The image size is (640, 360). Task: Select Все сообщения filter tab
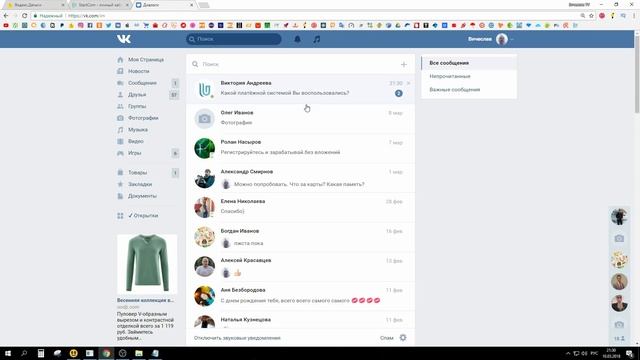click(x=469, y=63)
